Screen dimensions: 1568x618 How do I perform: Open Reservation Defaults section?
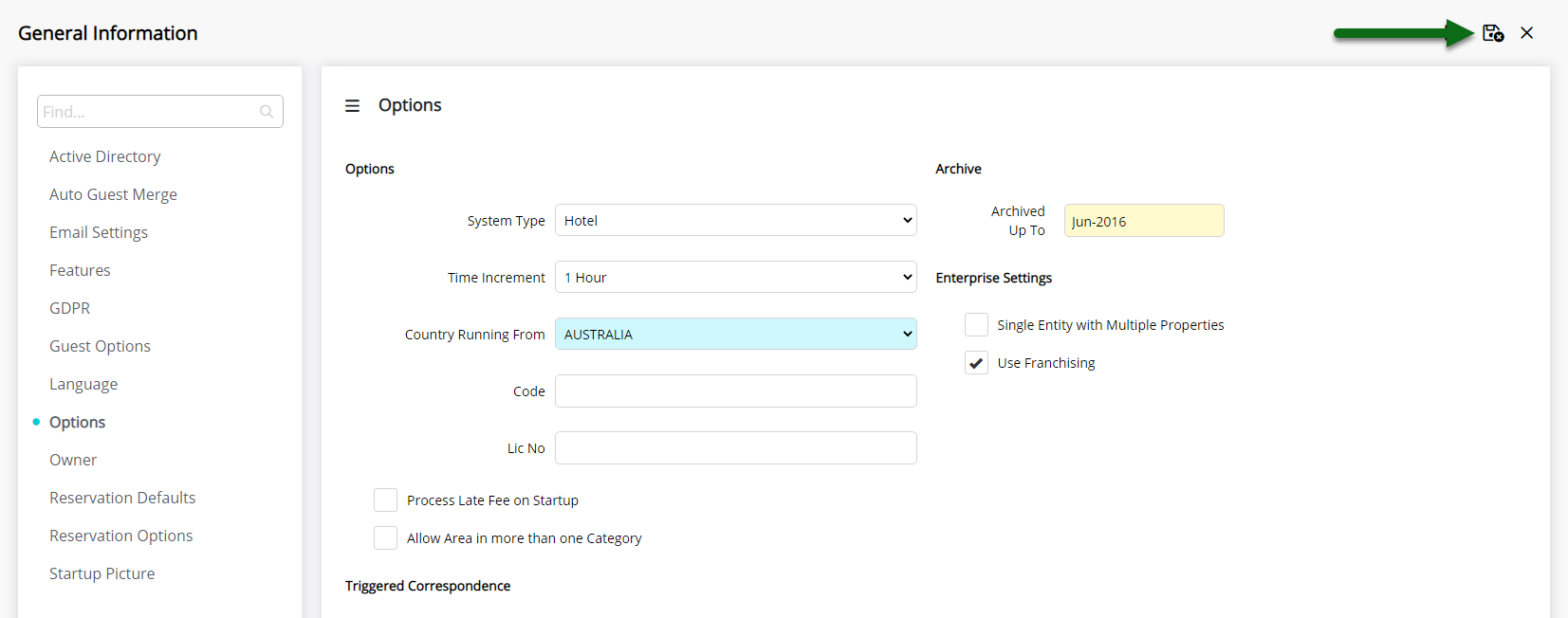(122, 498)
